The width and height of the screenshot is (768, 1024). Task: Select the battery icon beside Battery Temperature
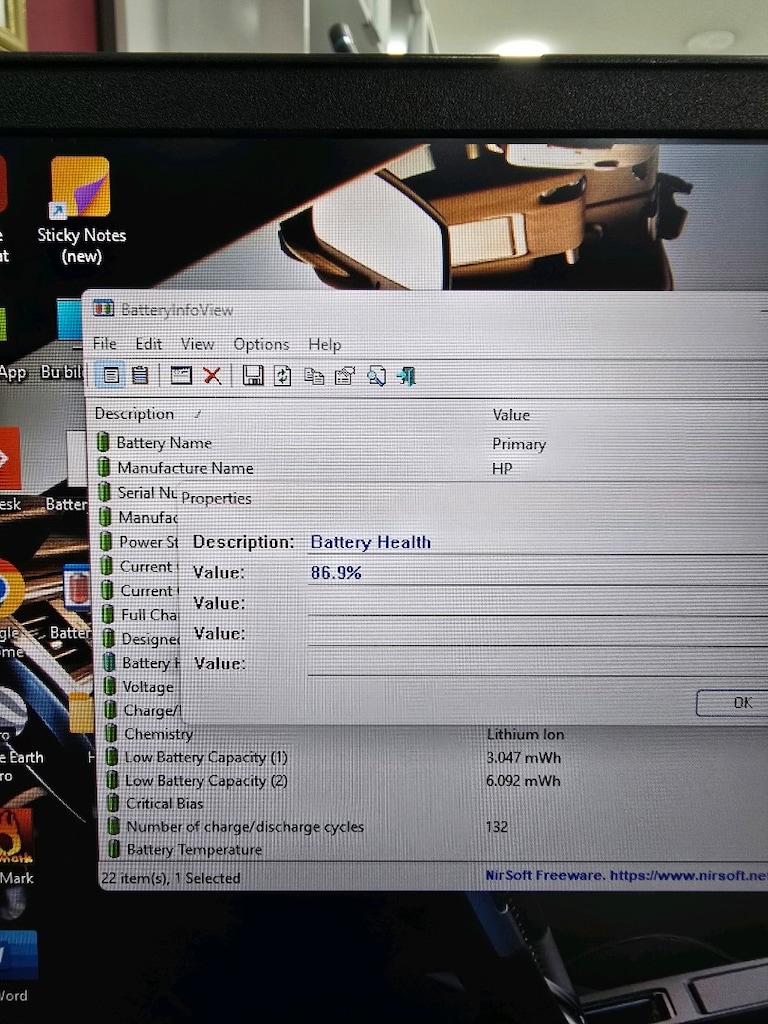pyautogui.click(x=114, y=849)
